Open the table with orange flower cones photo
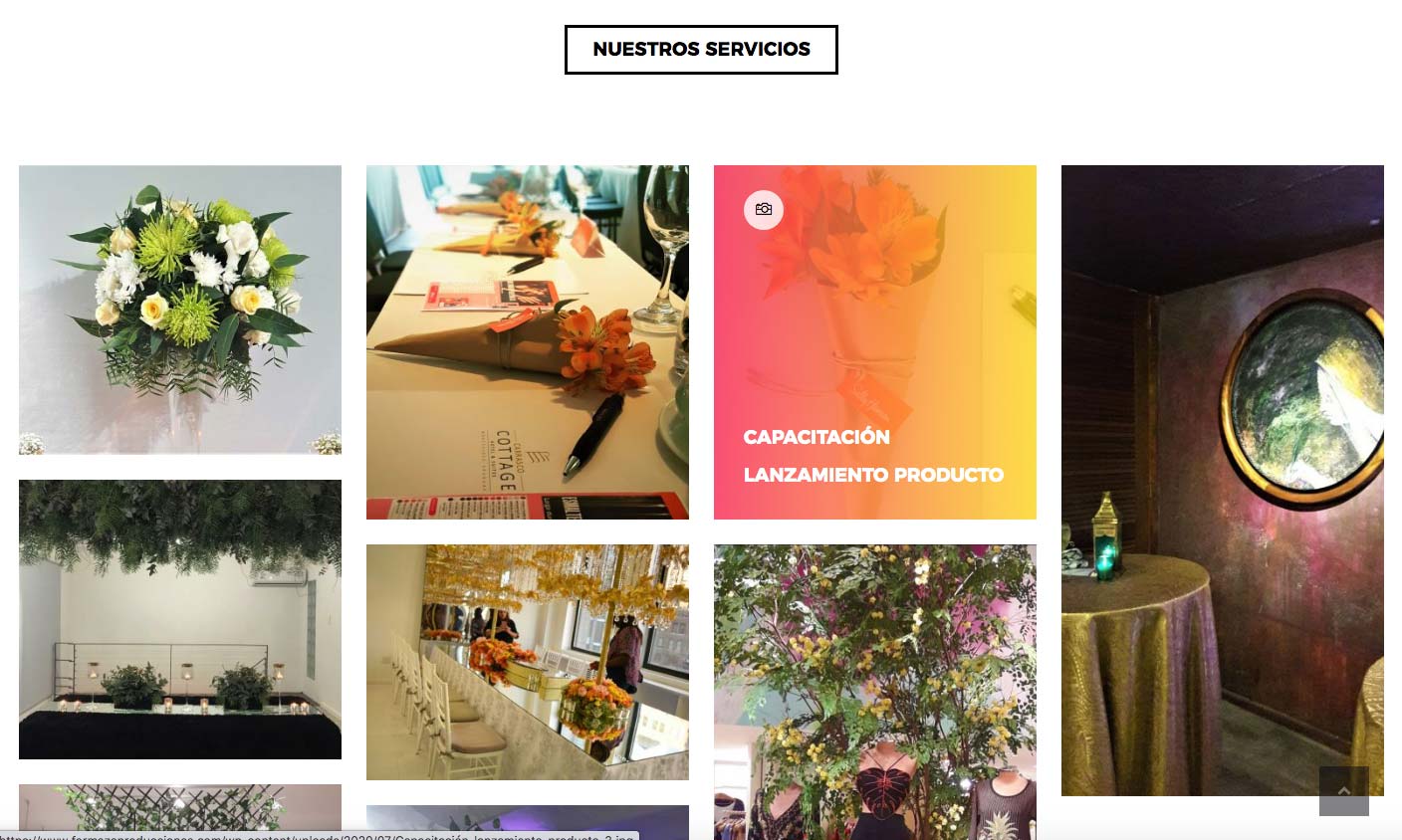1402x840 pixels. pos(528,342)
